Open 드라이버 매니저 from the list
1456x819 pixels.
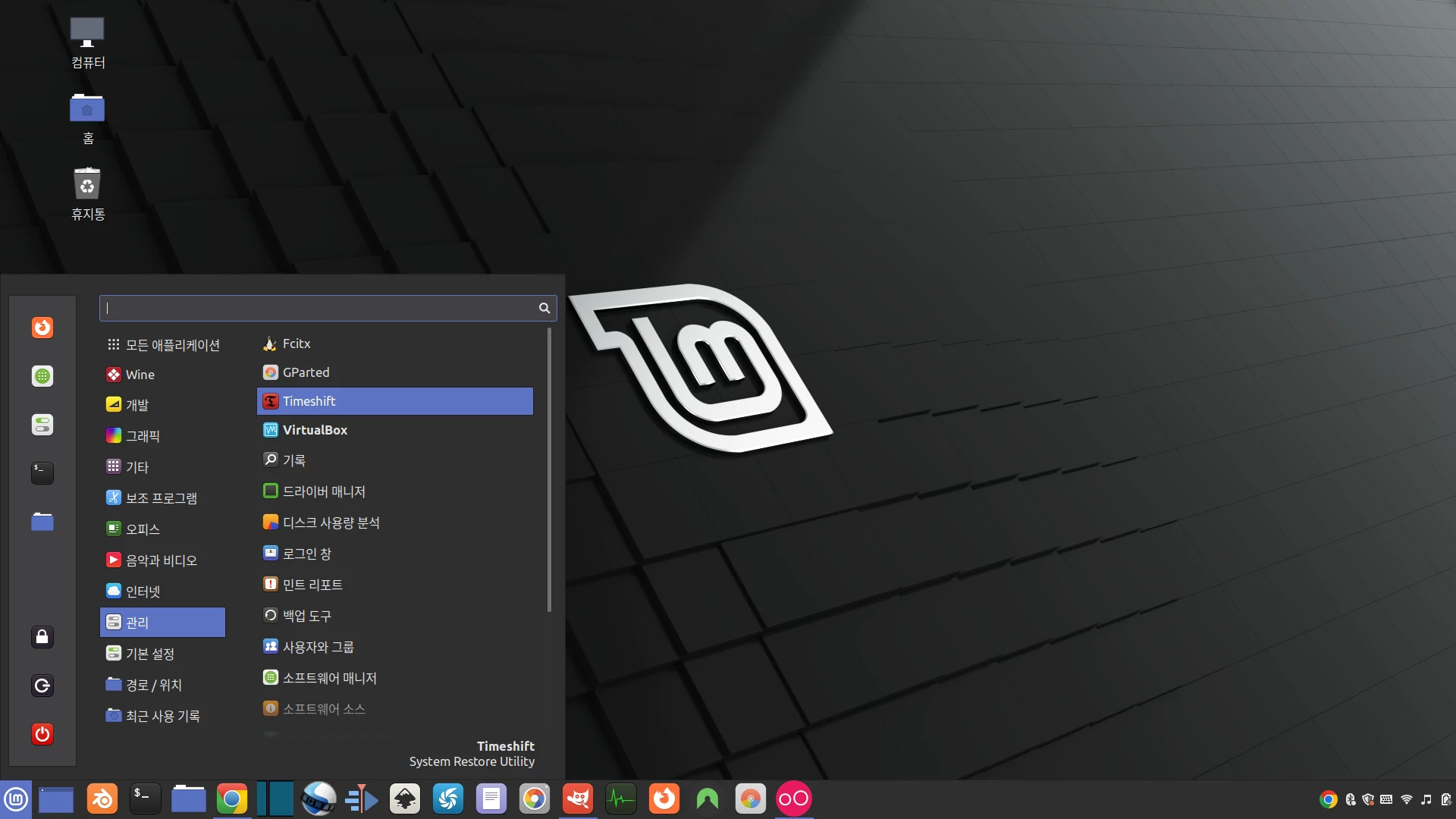tap(395, 491)
